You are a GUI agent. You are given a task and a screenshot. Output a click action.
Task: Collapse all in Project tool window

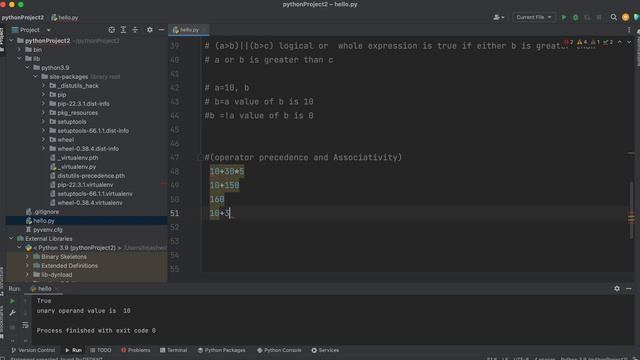click(x=135, y=30)
